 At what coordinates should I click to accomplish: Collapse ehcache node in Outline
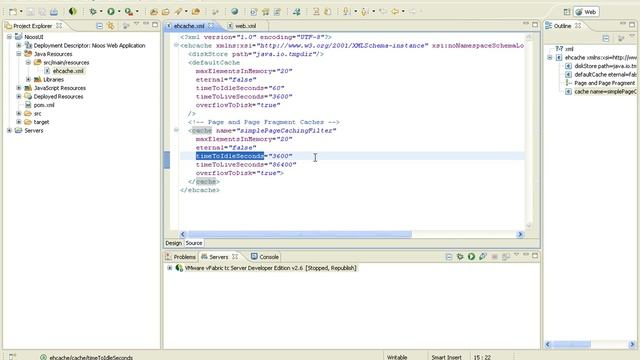[549, 58]
